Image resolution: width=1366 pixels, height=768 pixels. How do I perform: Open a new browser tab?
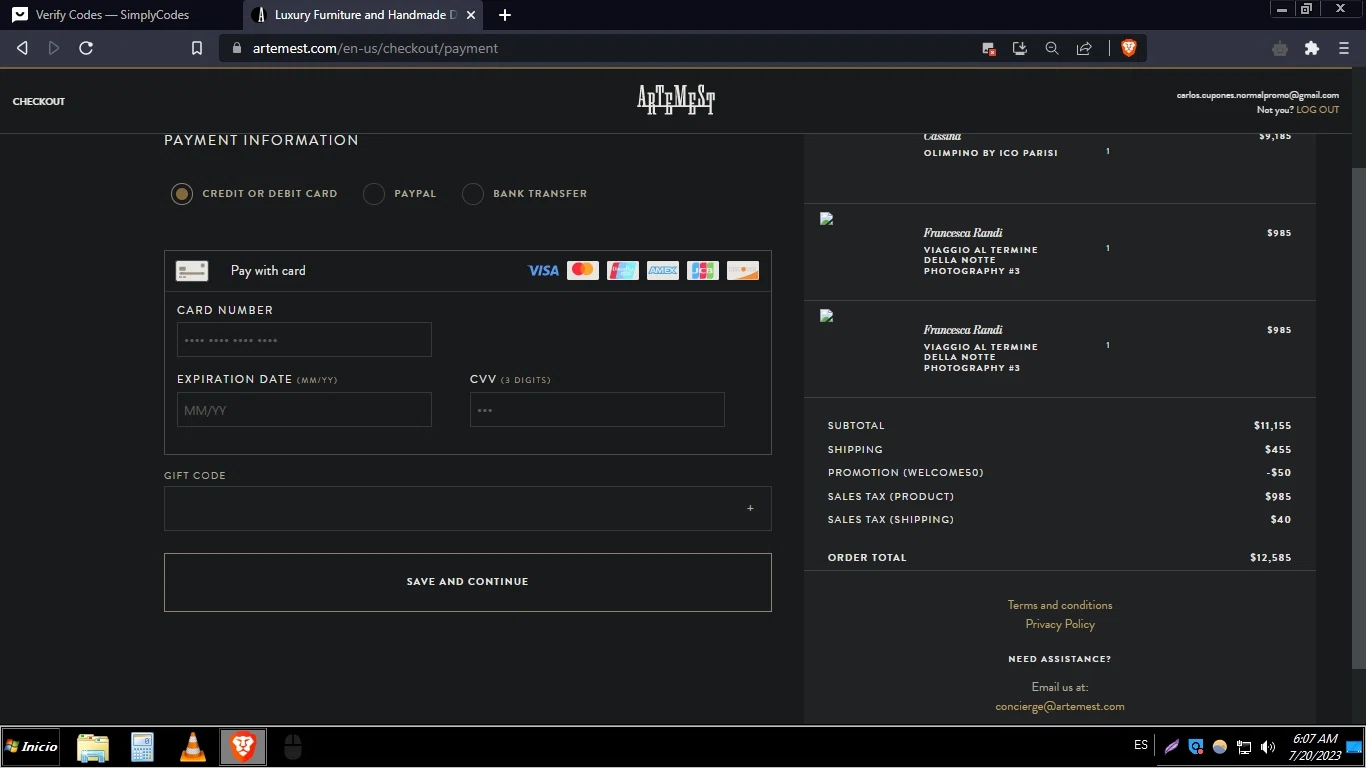click(505, 15)
